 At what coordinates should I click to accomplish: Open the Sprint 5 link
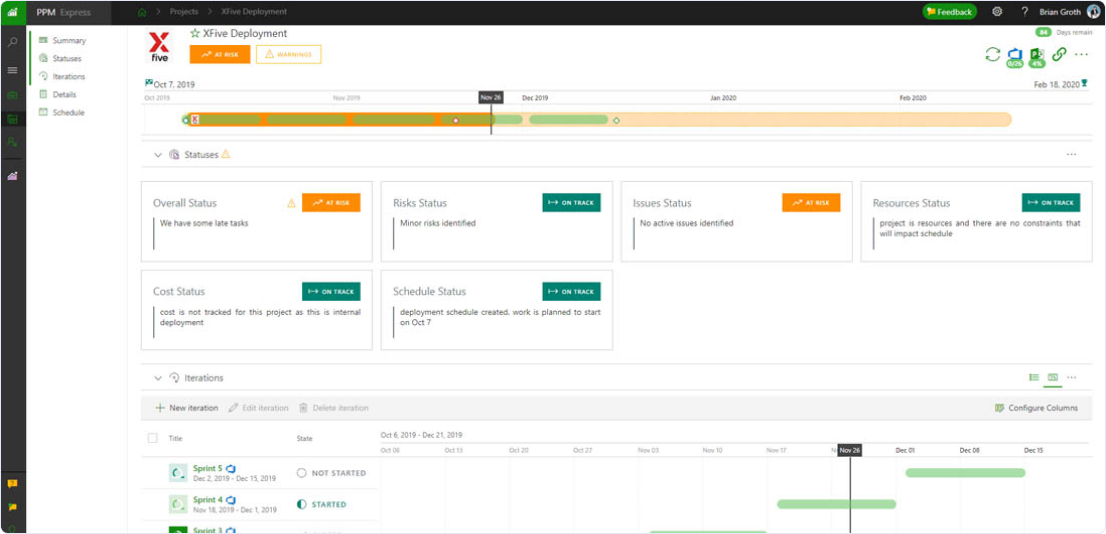tap(207, 468)
